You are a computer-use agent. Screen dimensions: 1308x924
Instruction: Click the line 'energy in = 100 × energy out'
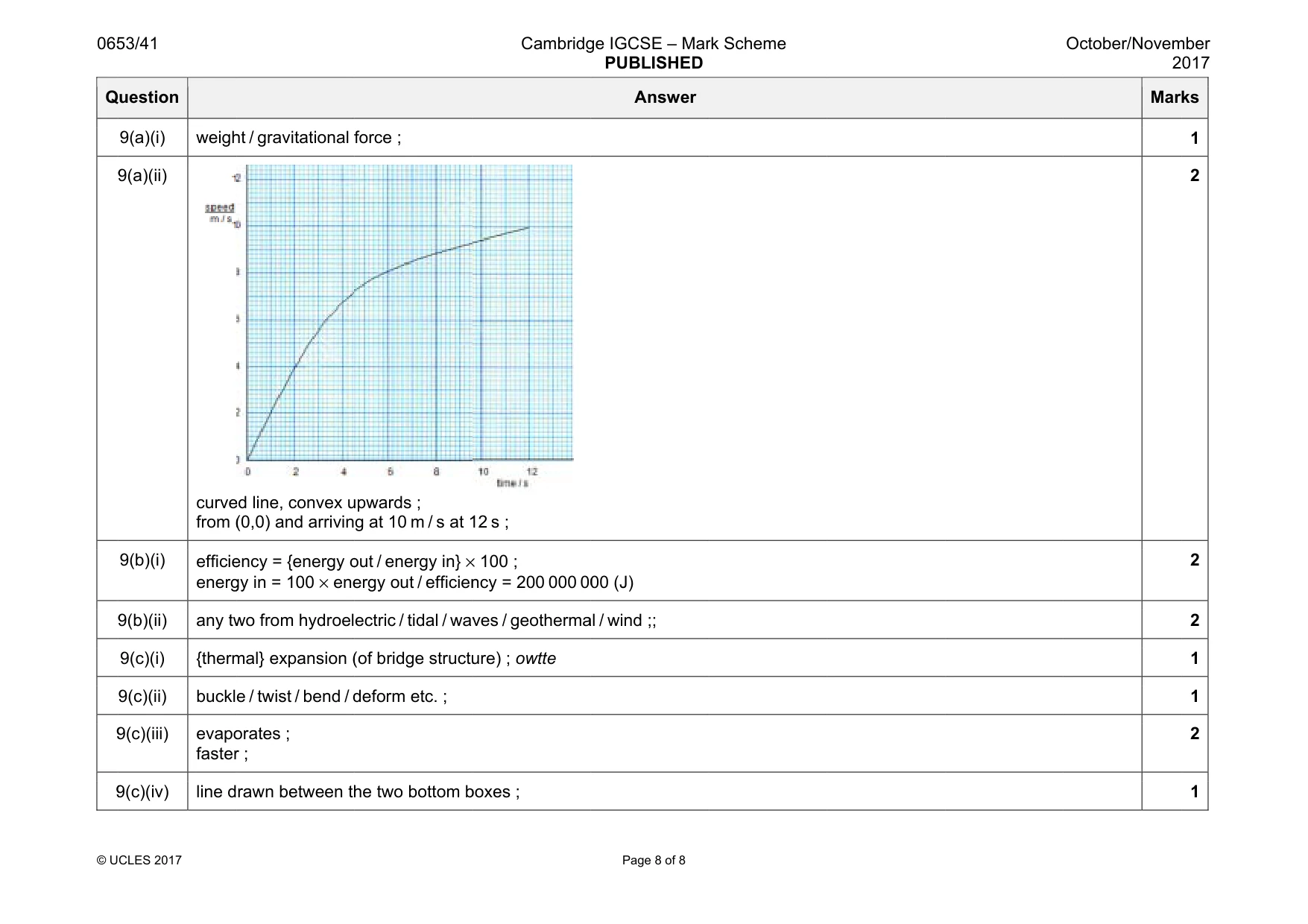(x=414, y=583)
